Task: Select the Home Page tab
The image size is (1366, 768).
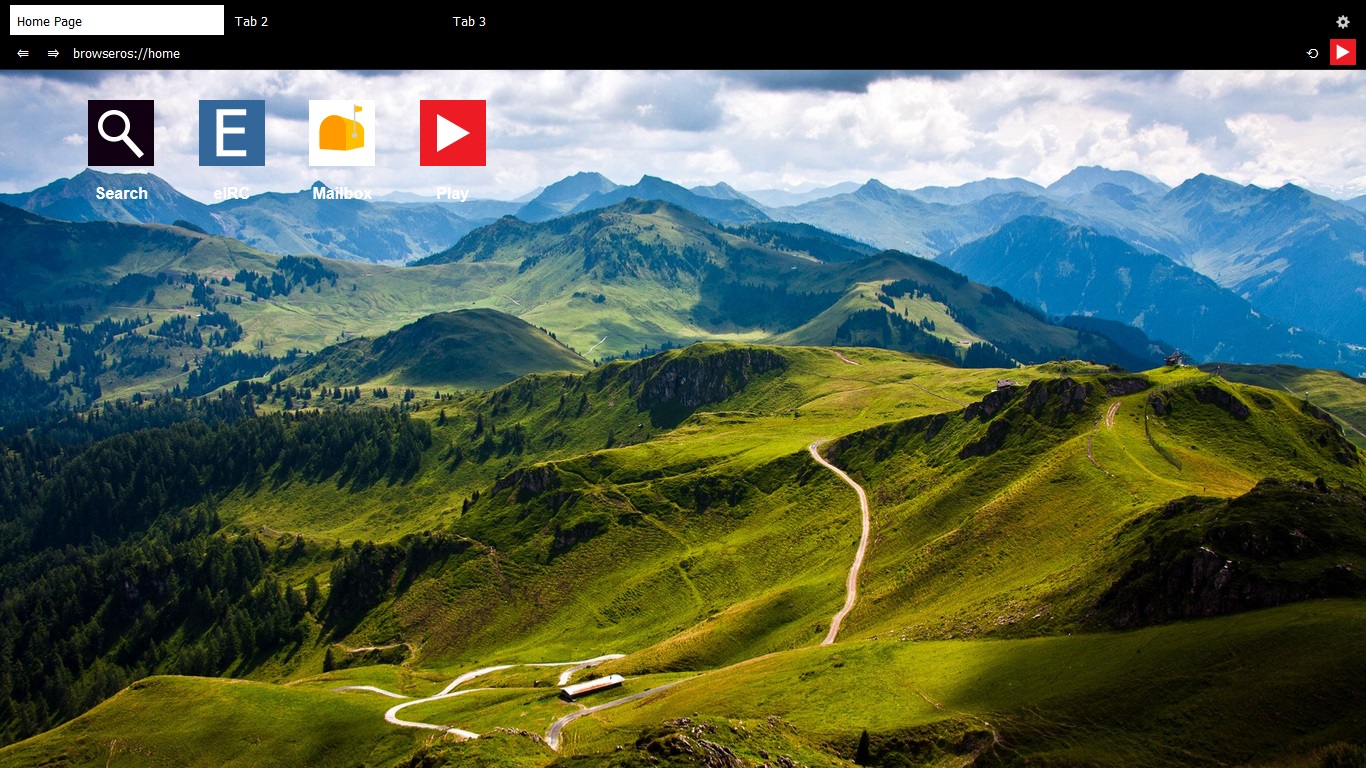Action: pyautogui.click(x=117, y=21)
